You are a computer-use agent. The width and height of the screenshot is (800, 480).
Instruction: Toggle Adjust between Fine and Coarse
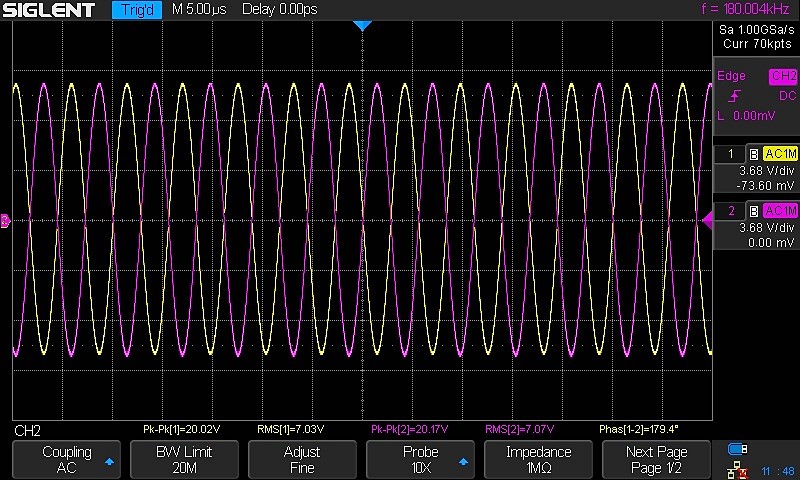tap(301, 460)
